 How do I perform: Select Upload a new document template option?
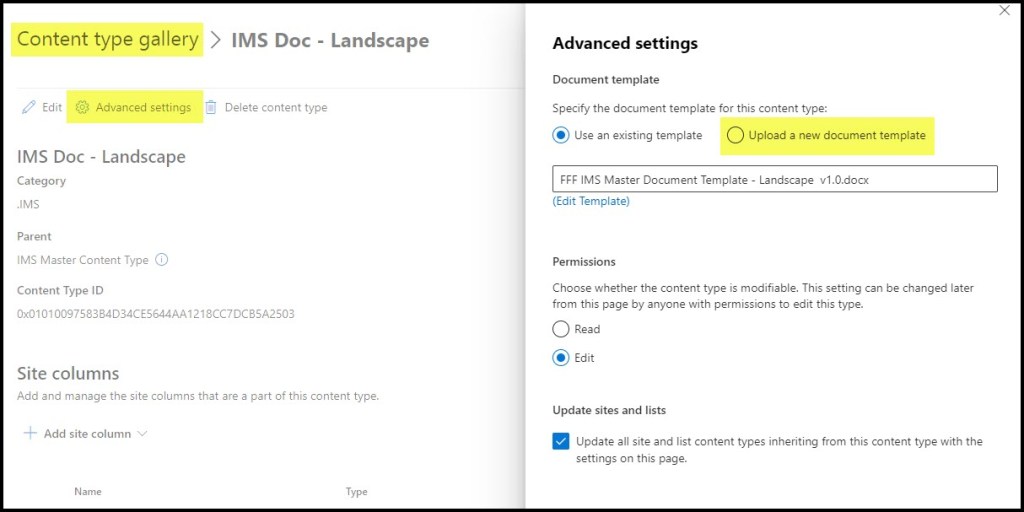click(736, 135)
